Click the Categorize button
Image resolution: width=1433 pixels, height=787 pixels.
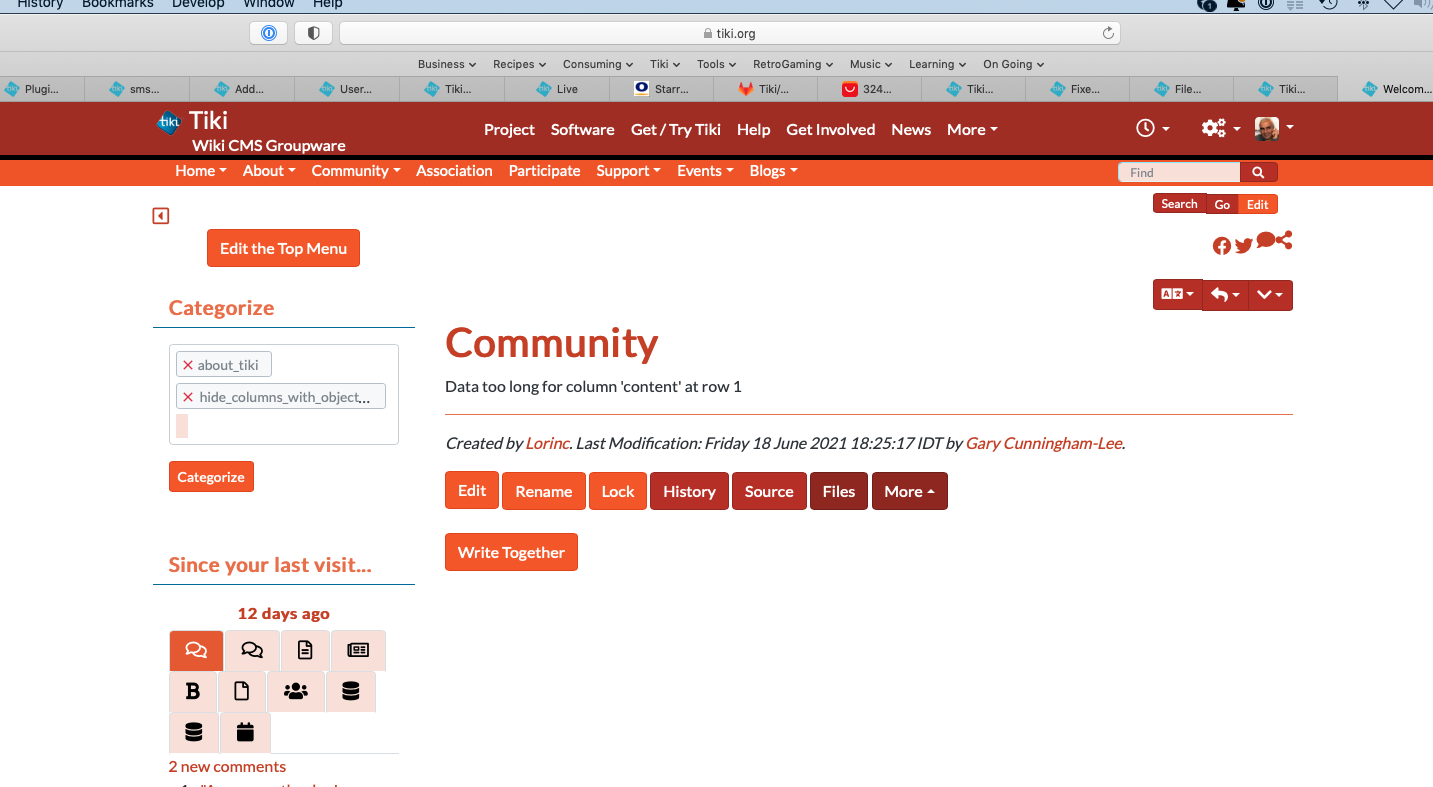[211, 477]
